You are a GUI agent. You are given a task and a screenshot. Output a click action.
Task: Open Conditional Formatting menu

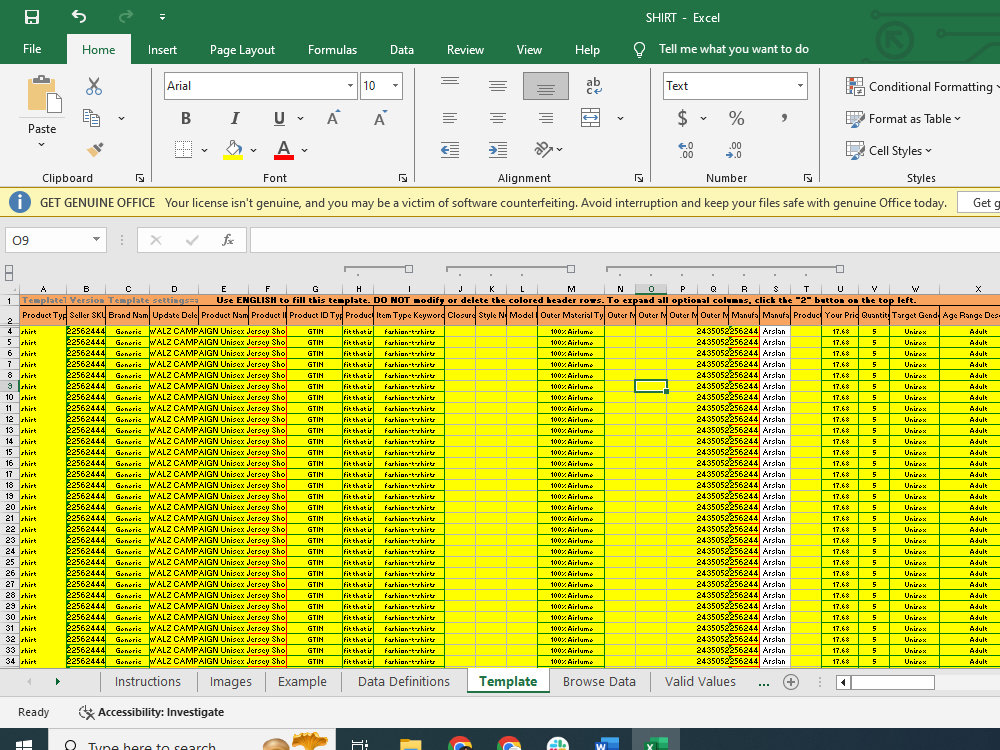click(920, 87)
